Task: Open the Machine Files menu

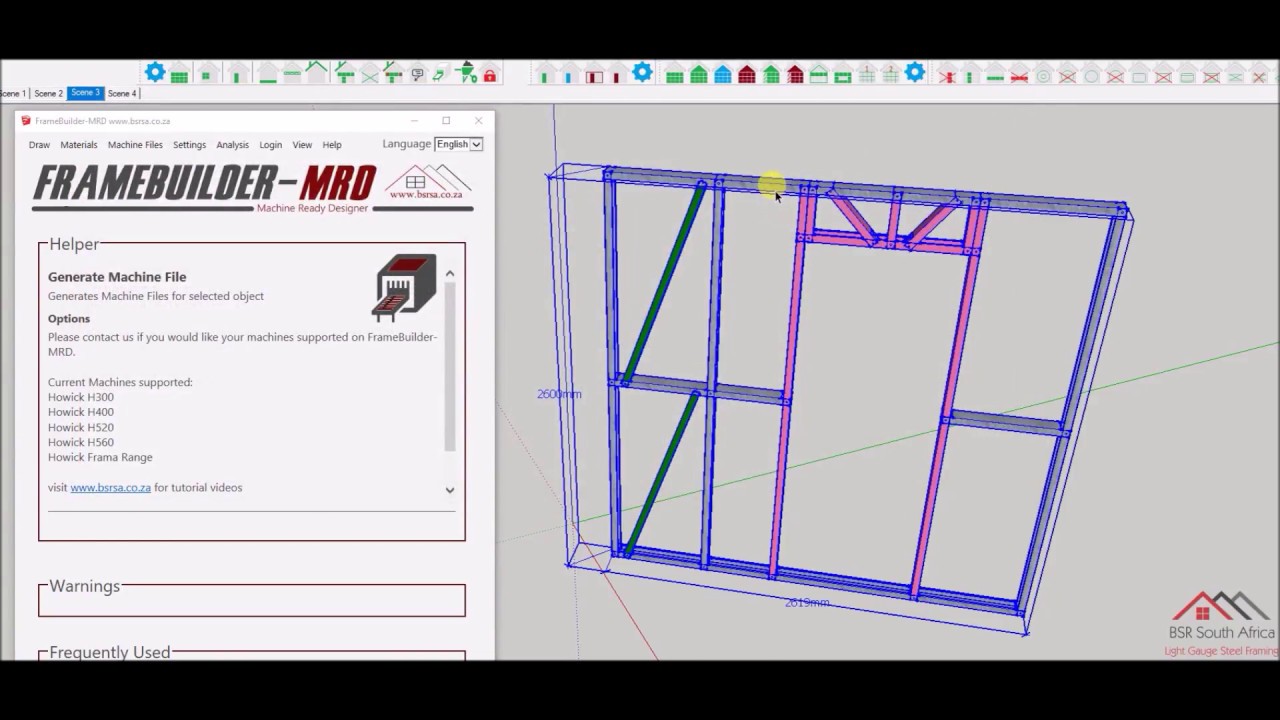Action: pos(135,145)
